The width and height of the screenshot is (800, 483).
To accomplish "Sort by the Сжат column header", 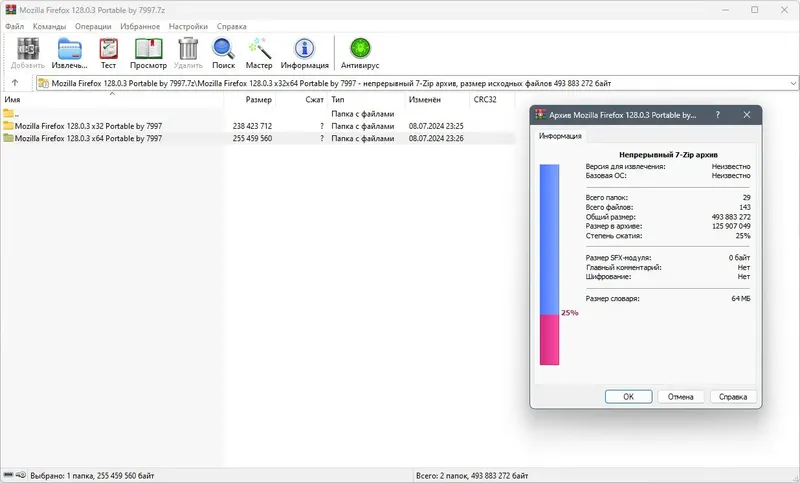I will [302, 99].
